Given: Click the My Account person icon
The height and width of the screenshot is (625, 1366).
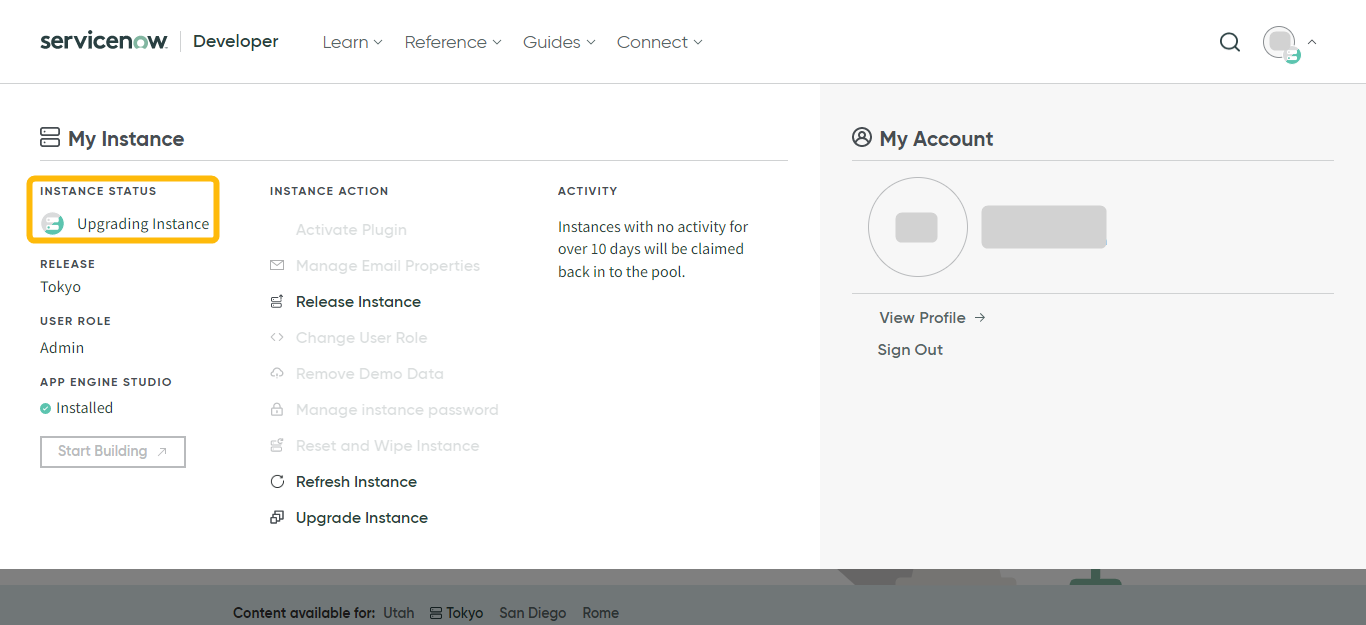Looking at the screenshot, I should [862, 138].
